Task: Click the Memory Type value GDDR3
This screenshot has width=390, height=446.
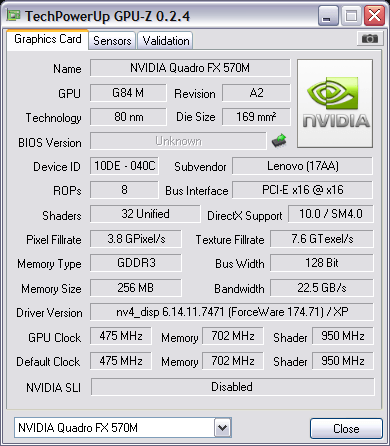Action: click(x=136, y=263)
